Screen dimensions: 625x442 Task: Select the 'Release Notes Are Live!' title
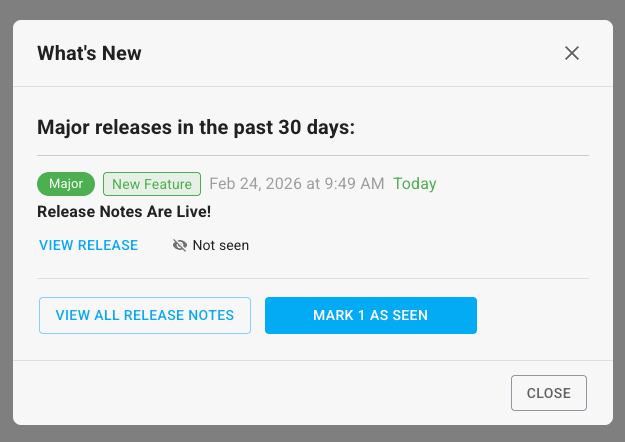[124, 212]
